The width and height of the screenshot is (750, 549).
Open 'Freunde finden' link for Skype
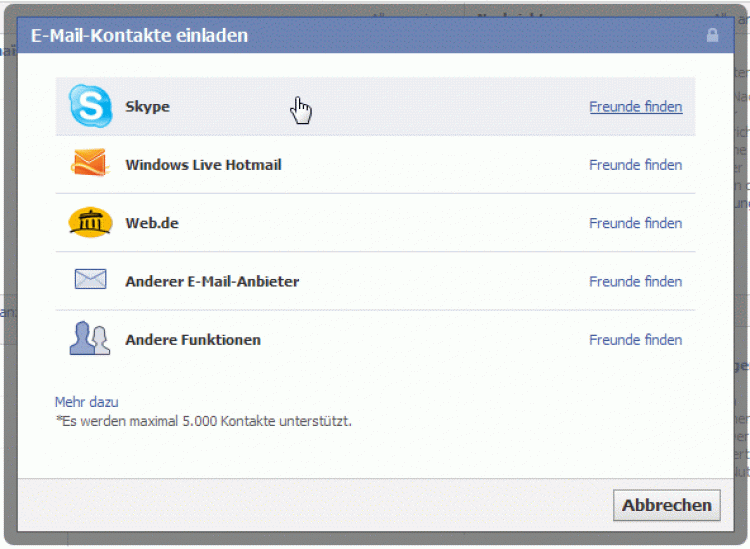(635, 107)
